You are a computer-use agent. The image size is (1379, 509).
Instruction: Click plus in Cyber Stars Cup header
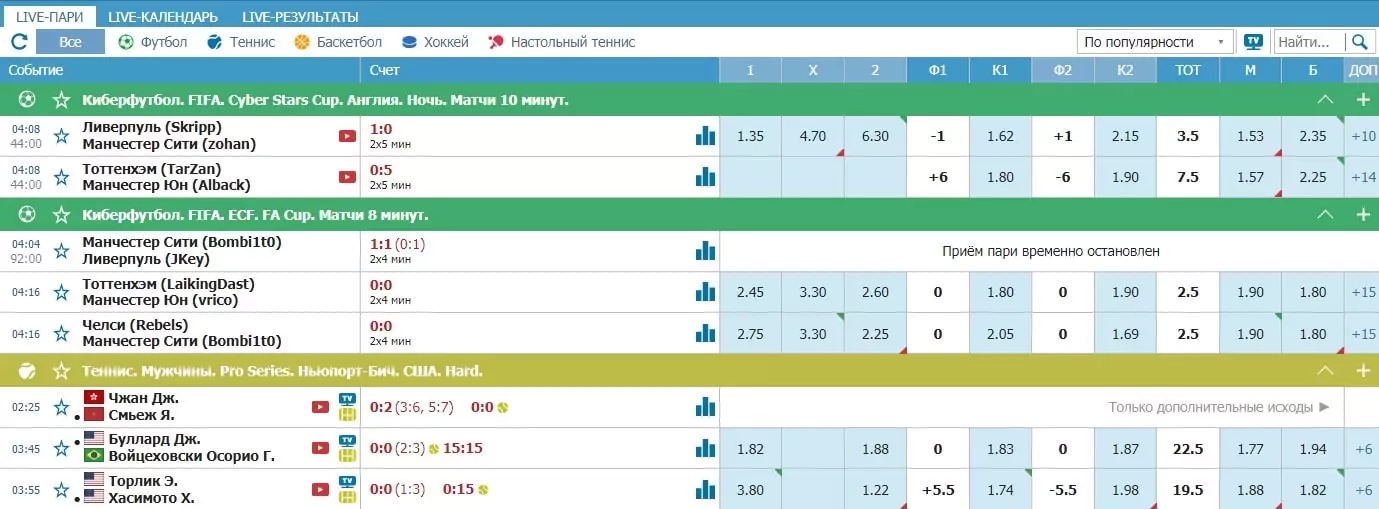(x=1362, y=100)
